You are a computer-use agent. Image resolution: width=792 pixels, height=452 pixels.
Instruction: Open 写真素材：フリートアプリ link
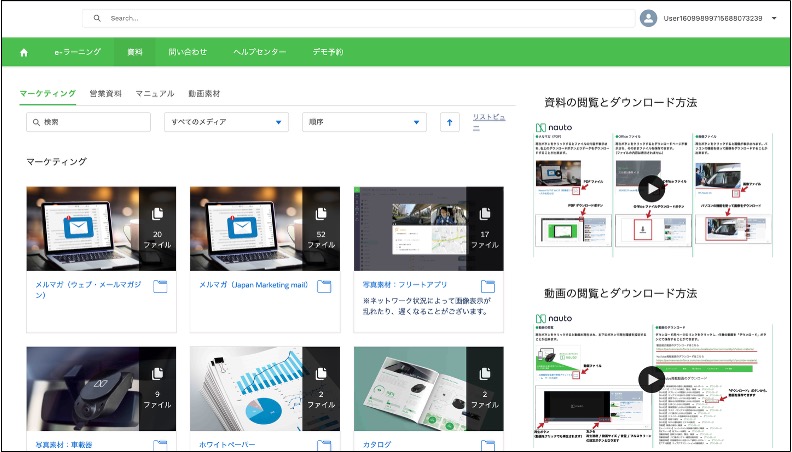coord(405,285)
